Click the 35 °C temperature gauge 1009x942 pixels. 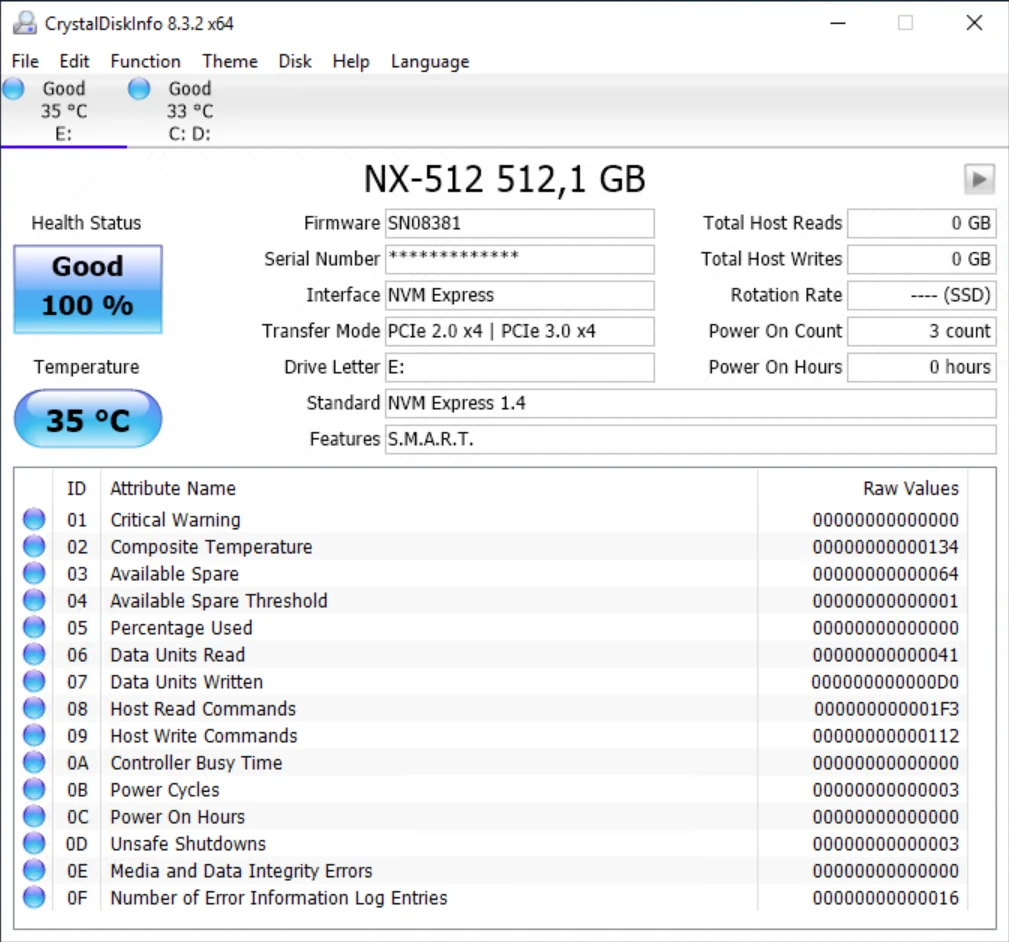click(87, 419)
